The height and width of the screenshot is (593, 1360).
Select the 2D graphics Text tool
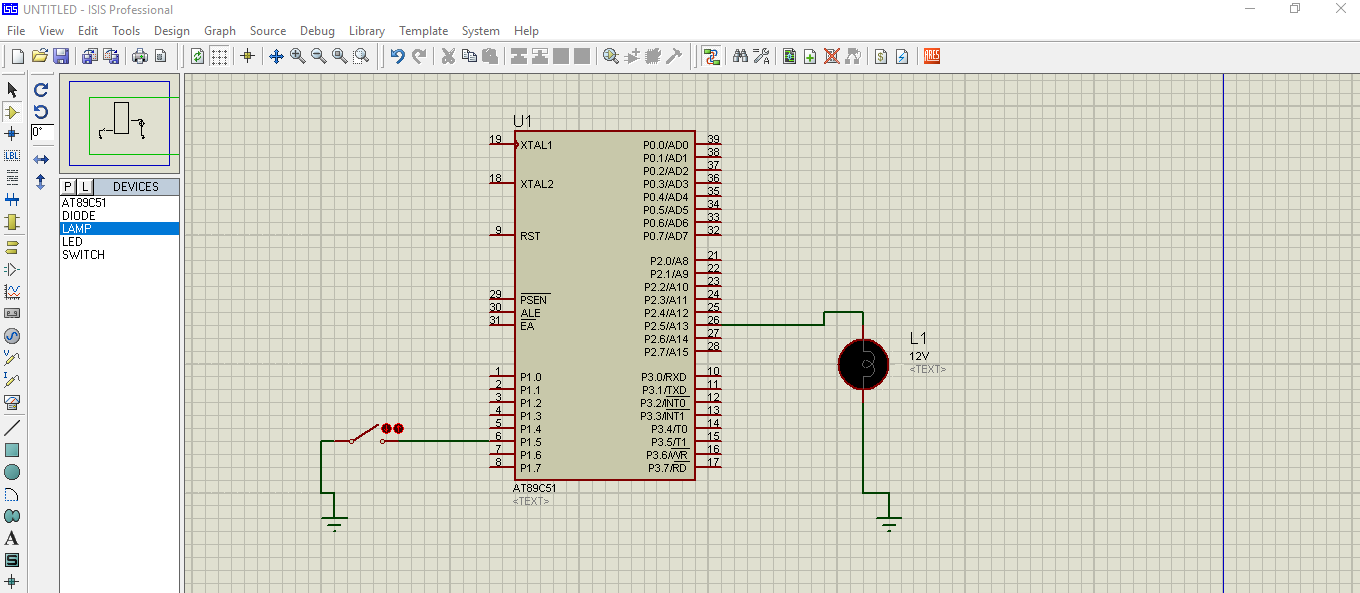pos(13,537)
